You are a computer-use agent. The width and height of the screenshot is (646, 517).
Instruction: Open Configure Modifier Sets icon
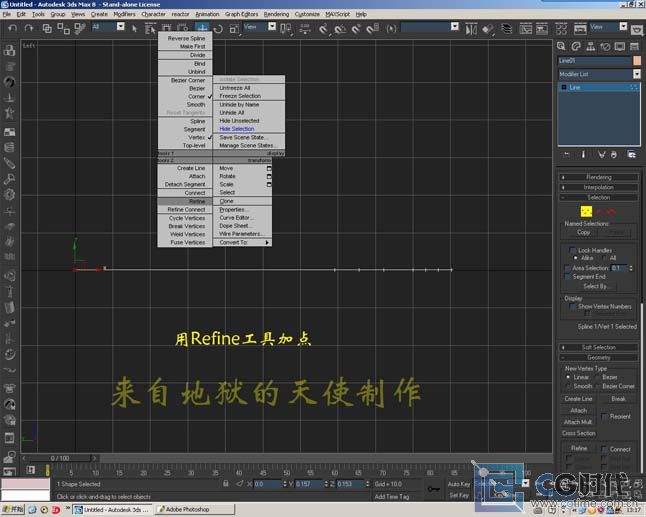[x=631, y=154]
